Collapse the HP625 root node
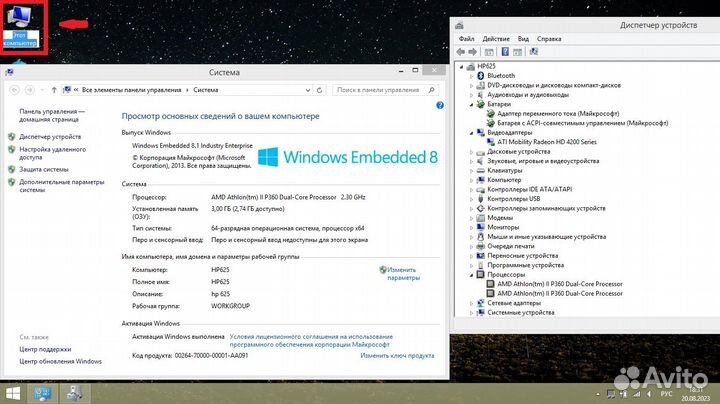Screen dimensions: 720x404 [461, 67]
